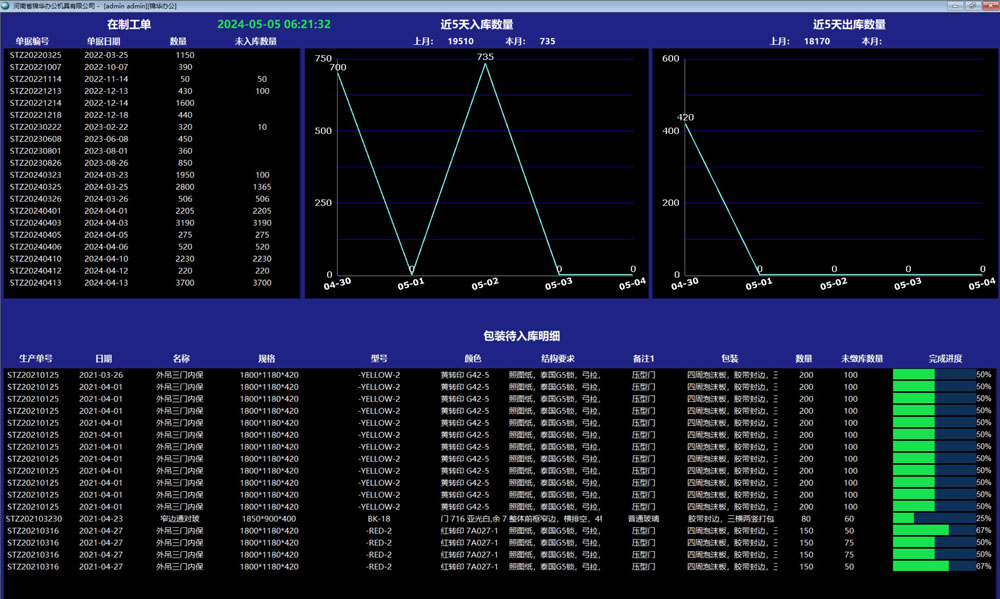Screen dimensions: 1000x599
Task: Pick the STZ20230222 order row
Action: tap(36, 127)
